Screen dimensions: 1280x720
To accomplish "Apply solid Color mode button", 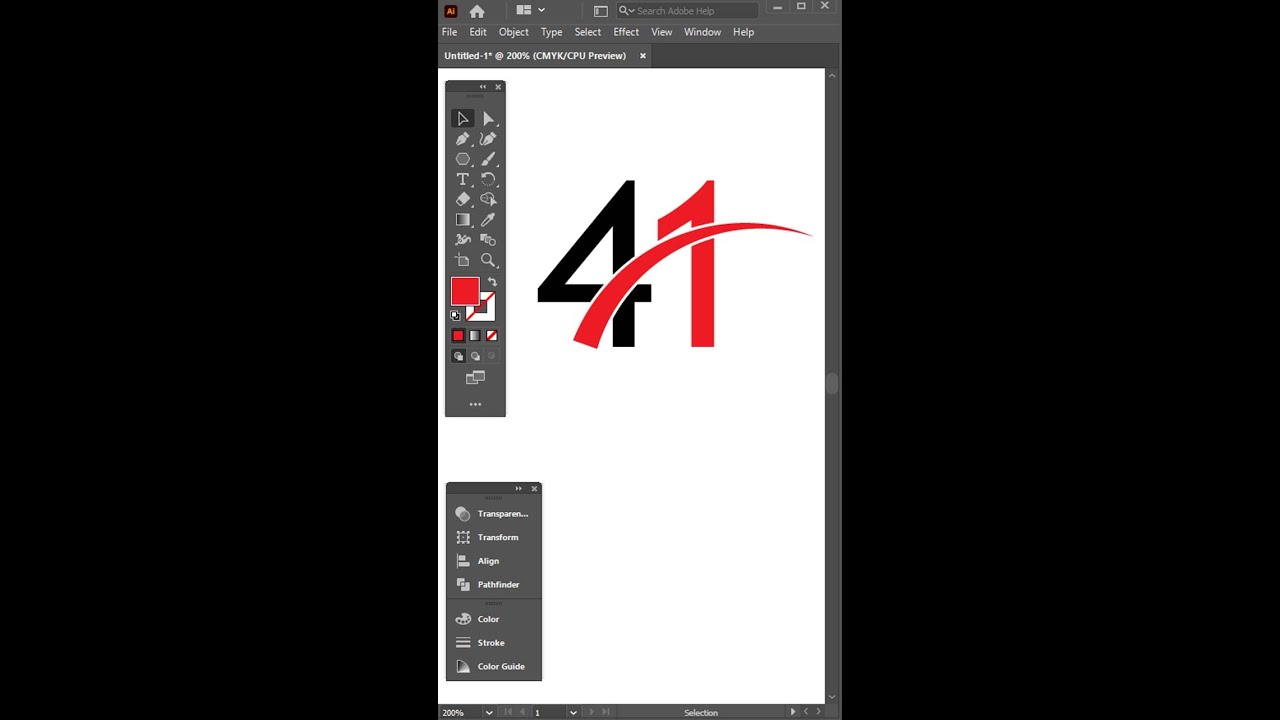I will (458, 336).
